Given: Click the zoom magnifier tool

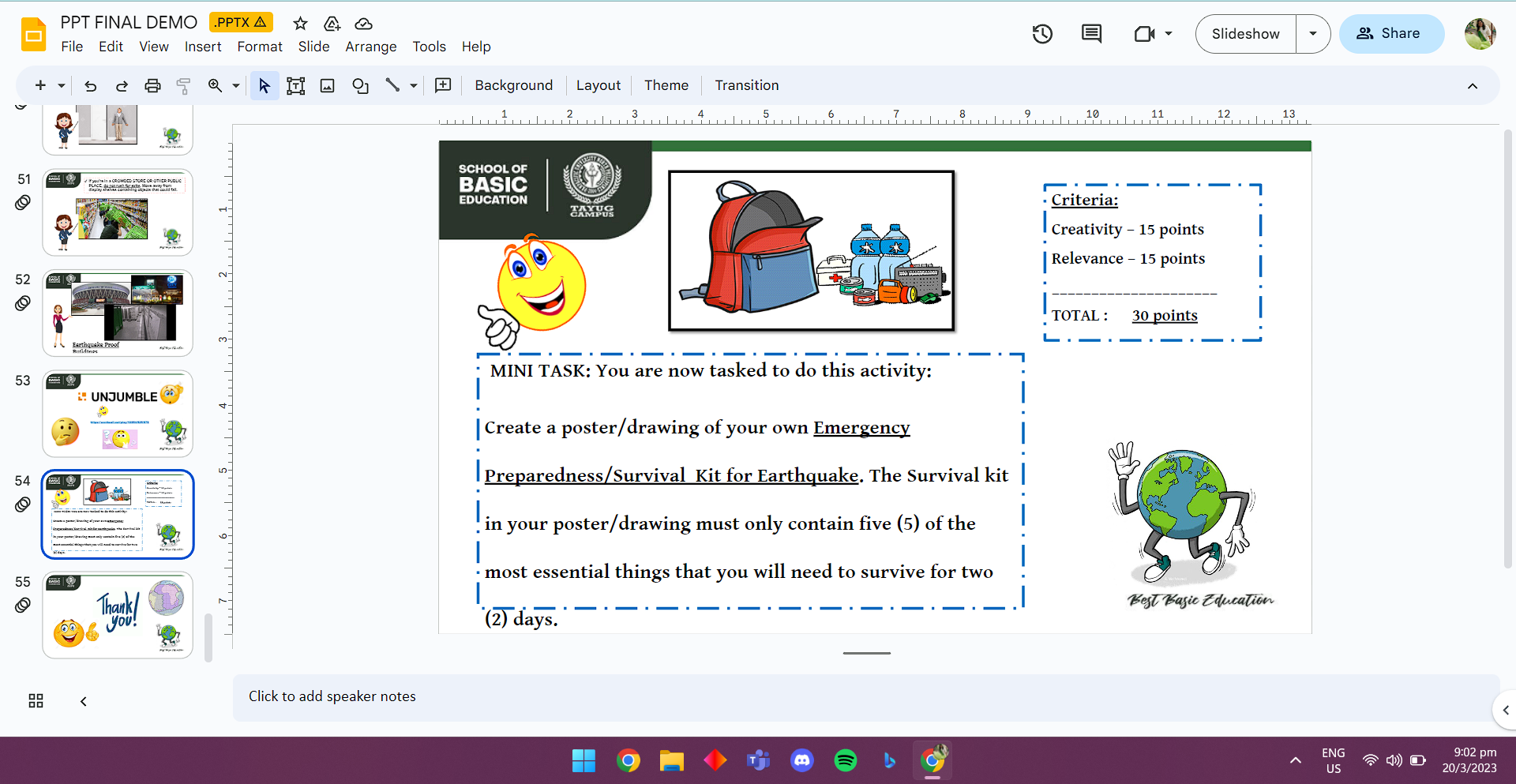Looking at the screenshot, I should click(x=215, y=85).
